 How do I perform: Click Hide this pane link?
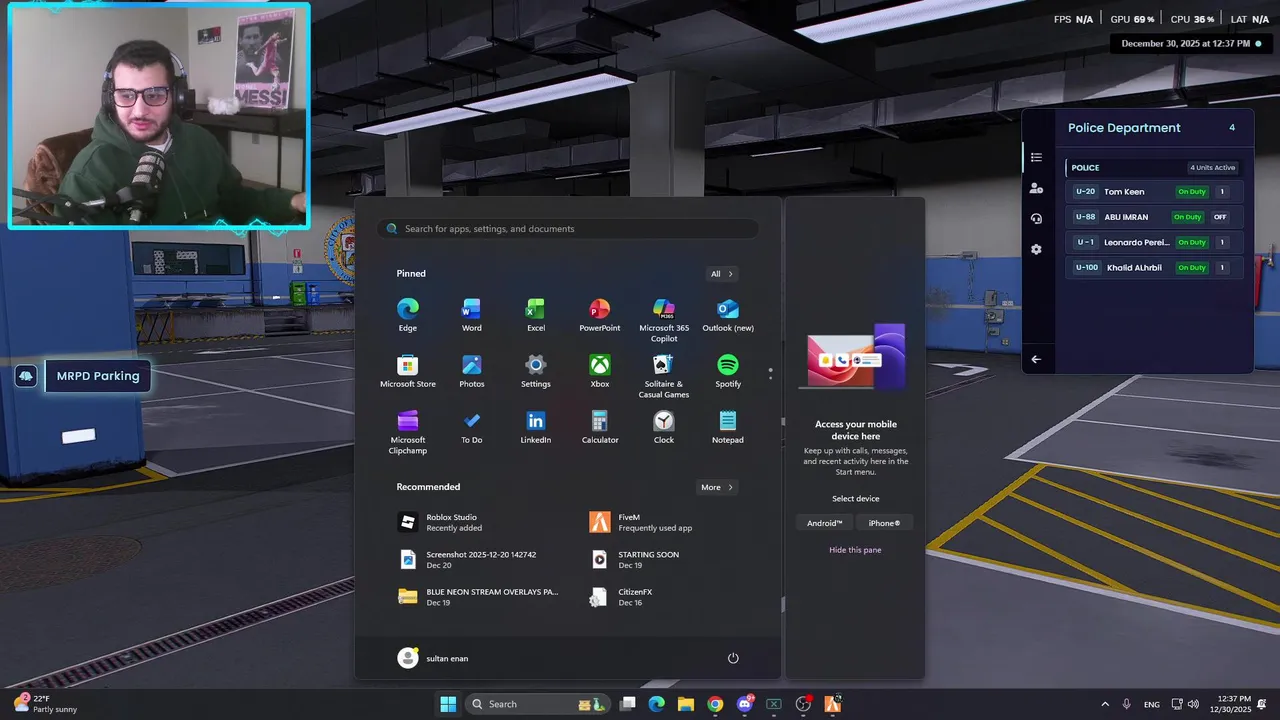coord(855,550)
